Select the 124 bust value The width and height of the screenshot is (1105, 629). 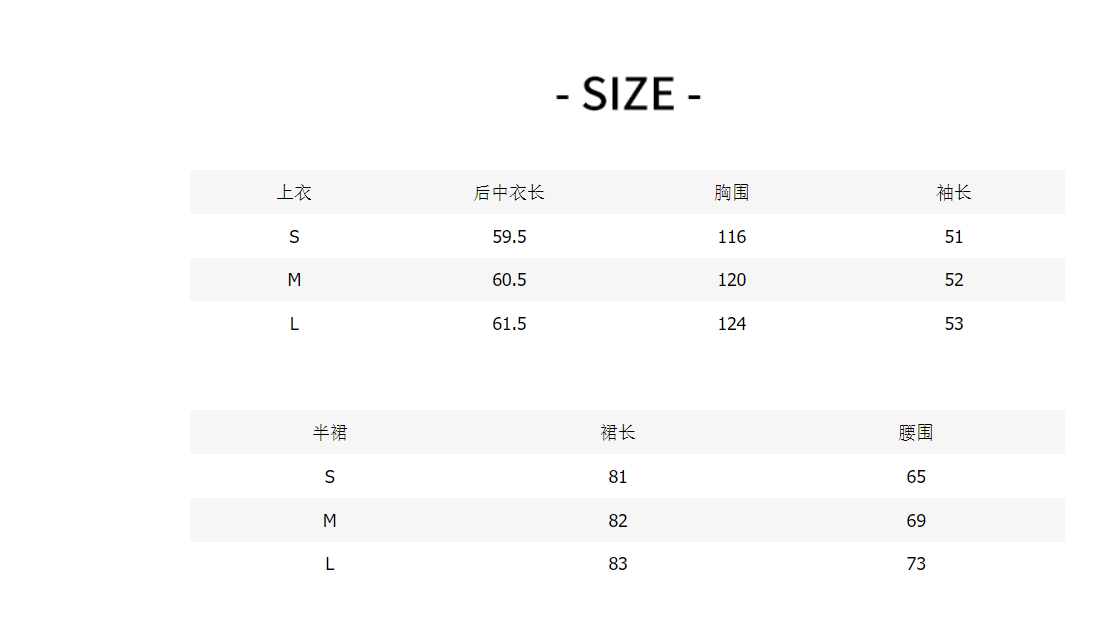(x=732, y=324)
